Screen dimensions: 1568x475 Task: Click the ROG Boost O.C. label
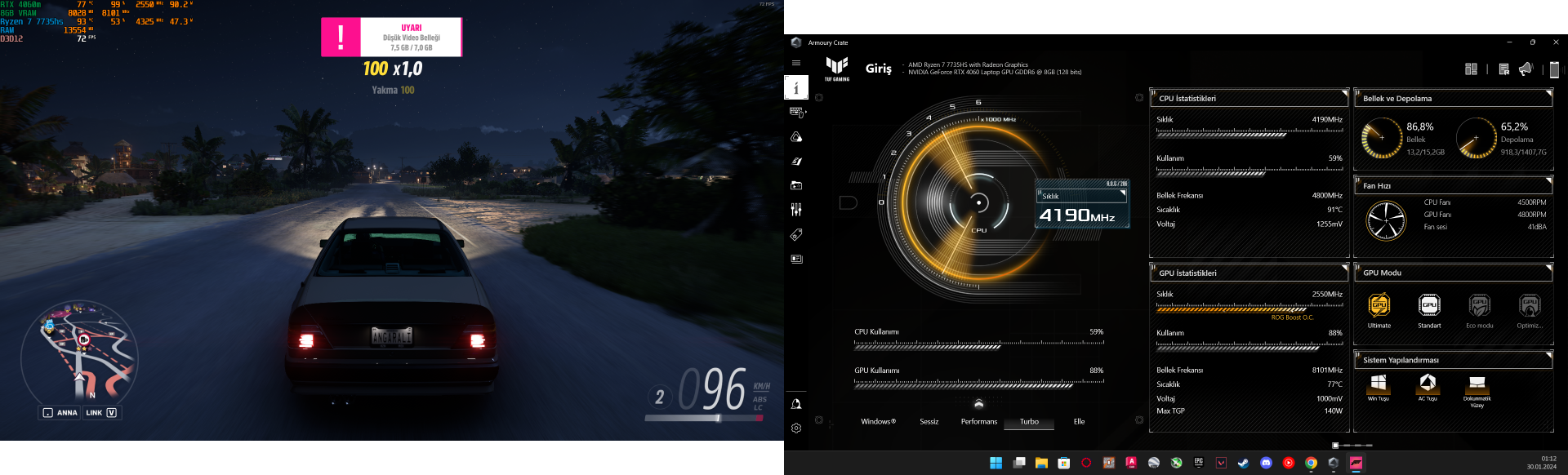coord(1292,317)
